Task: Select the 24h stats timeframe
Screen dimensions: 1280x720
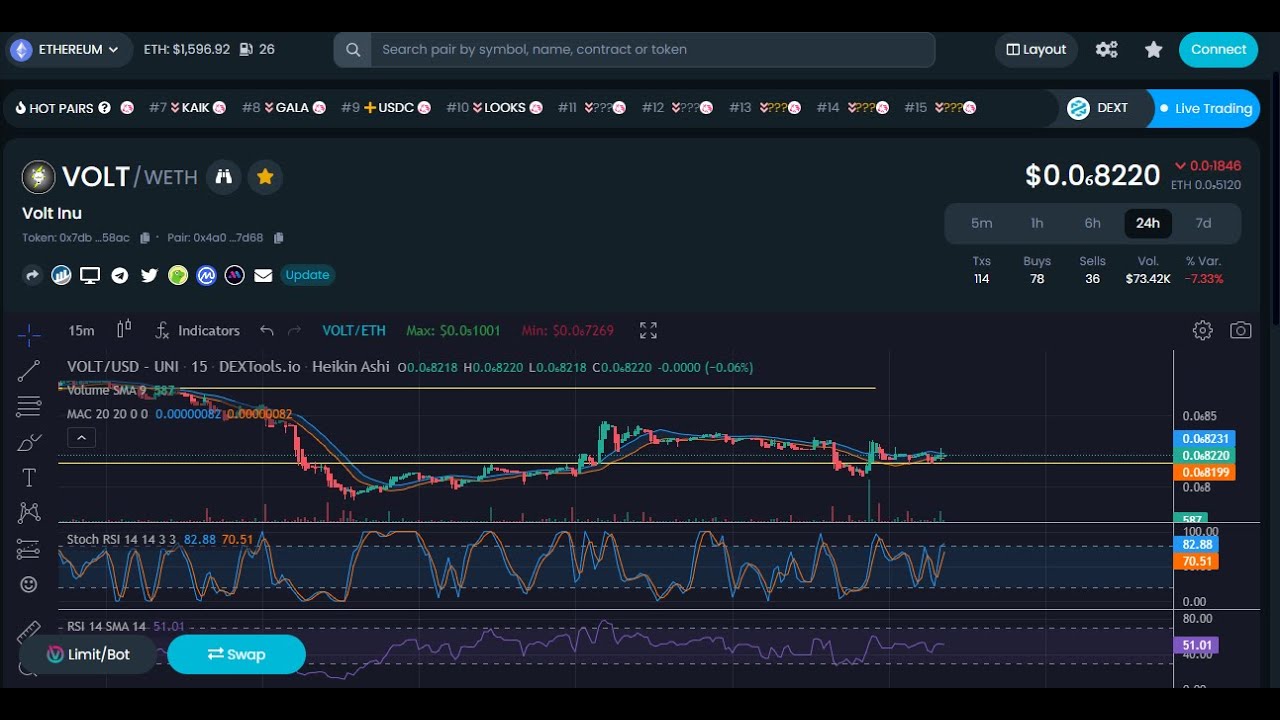Action: pyautogui.click(x=1148, y=223)
